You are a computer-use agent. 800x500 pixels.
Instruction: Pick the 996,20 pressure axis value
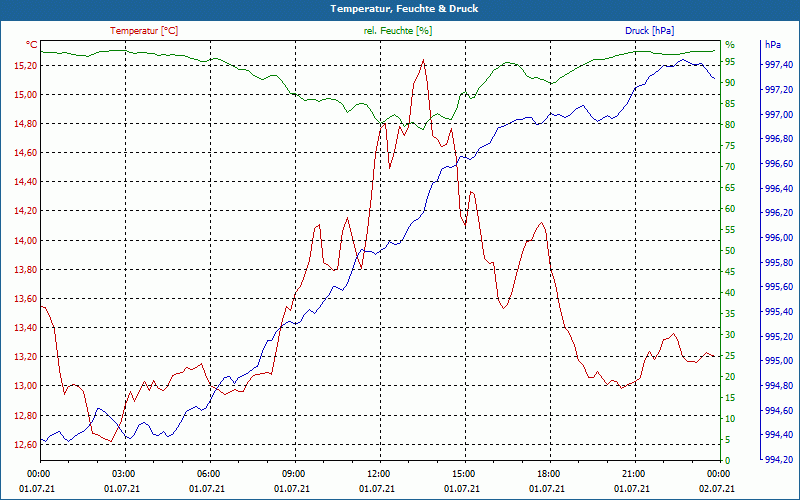780,213
